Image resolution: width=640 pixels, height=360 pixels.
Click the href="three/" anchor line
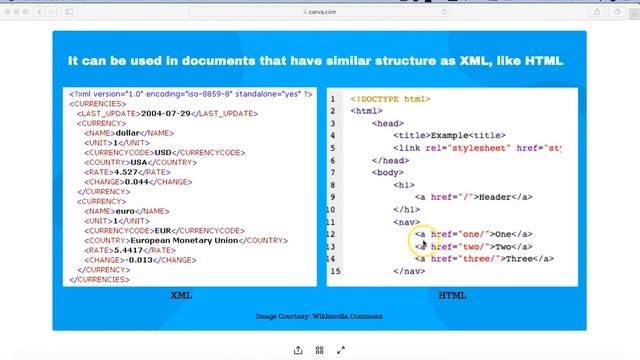(484, 259)
